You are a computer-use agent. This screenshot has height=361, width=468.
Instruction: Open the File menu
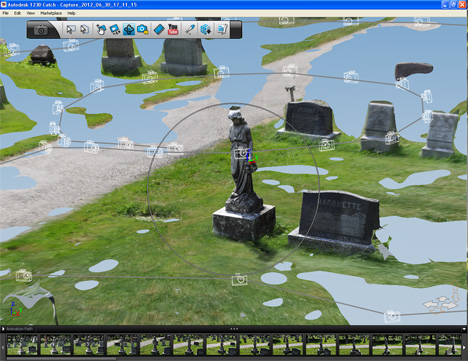point(6,13)
